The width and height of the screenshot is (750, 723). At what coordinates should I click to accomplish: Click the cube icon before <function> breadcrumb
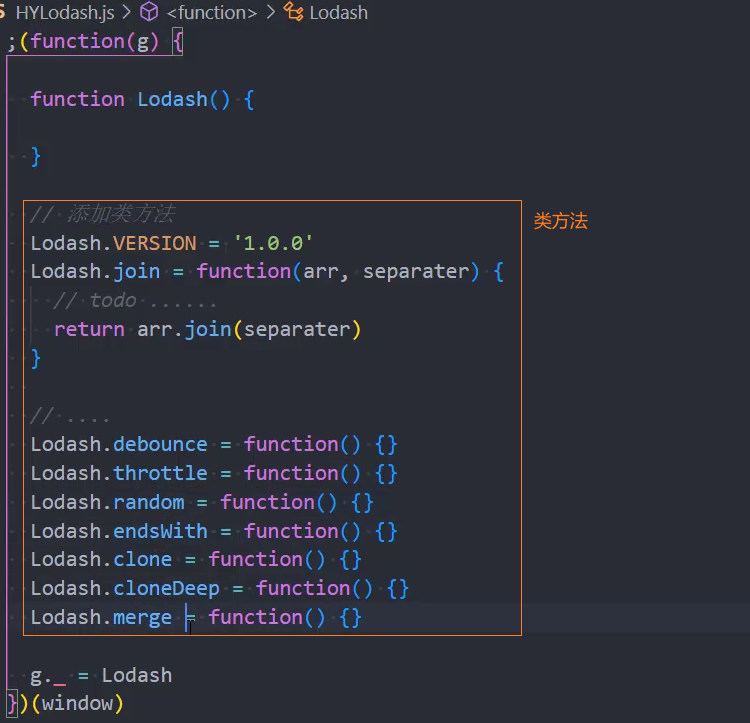tap(149, 13)
